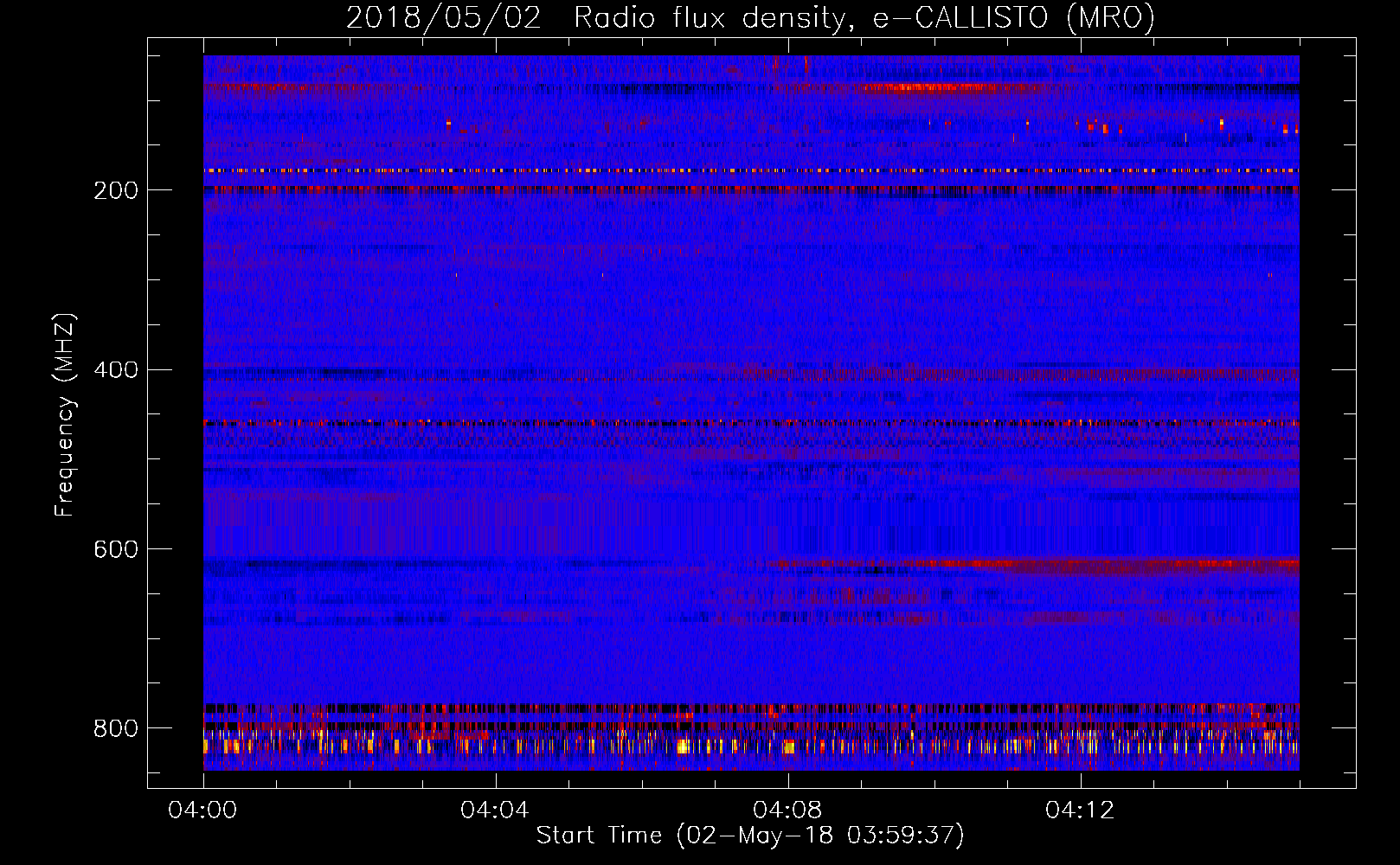1400x865 pixels.
Task: Click the 04:12 time tick label
Action: pyautogui.click(x=1080, y=811)
